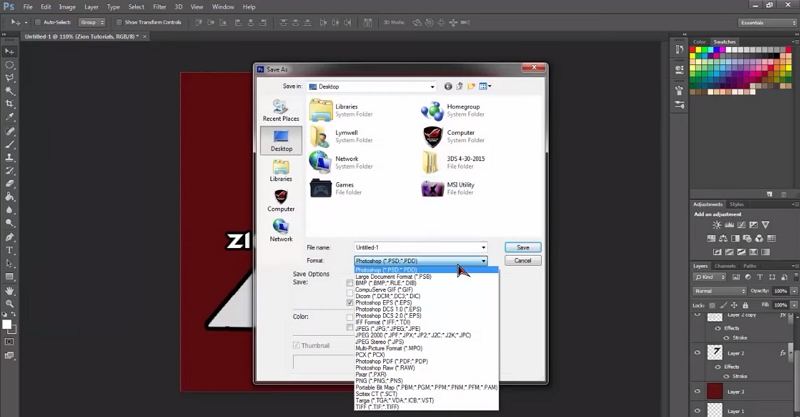This screenshot has width=800, height=417.
Task: Select the Games folder
Action: click(x=337, y=188)
